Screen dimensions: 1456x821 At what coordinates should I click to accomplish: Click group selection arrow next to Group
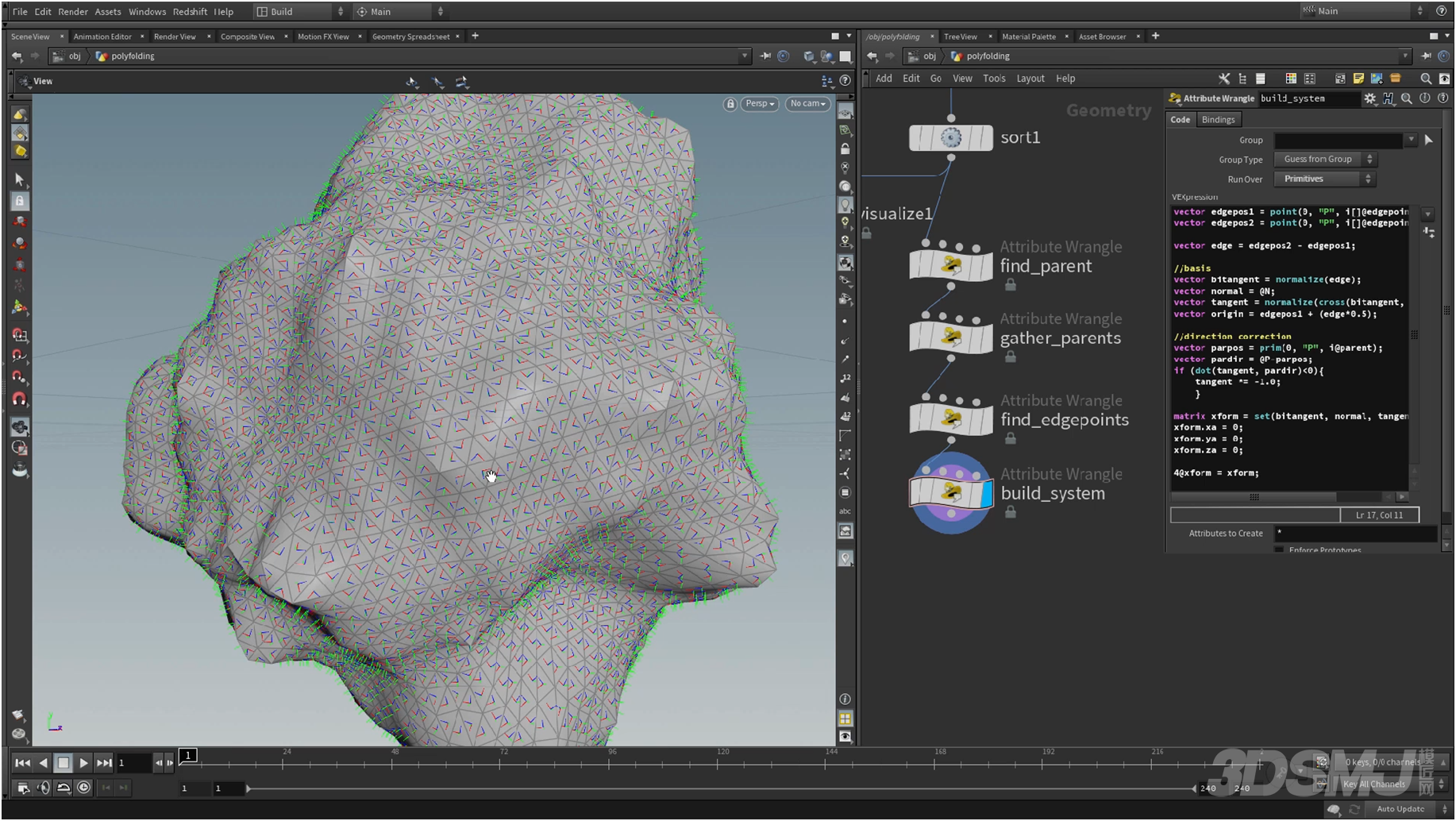coord(1429,140)
